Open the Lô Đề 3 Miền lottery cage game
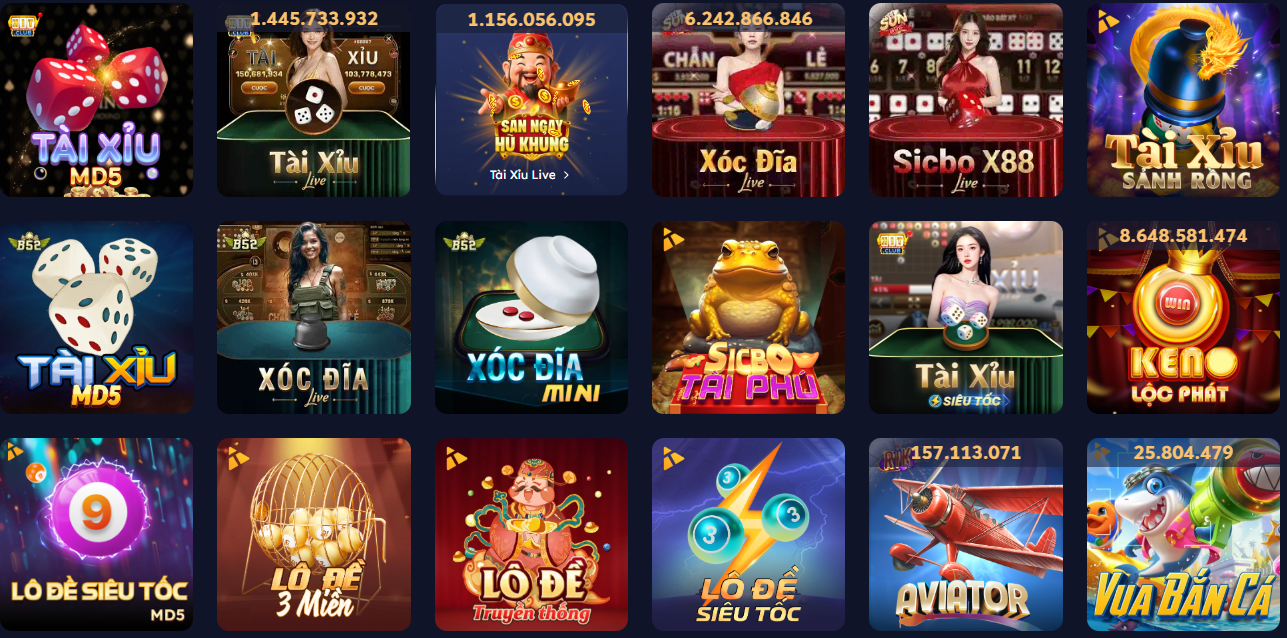Viewport: 1287px width, 638px height. pyautogui.click(x=314, y=534)
